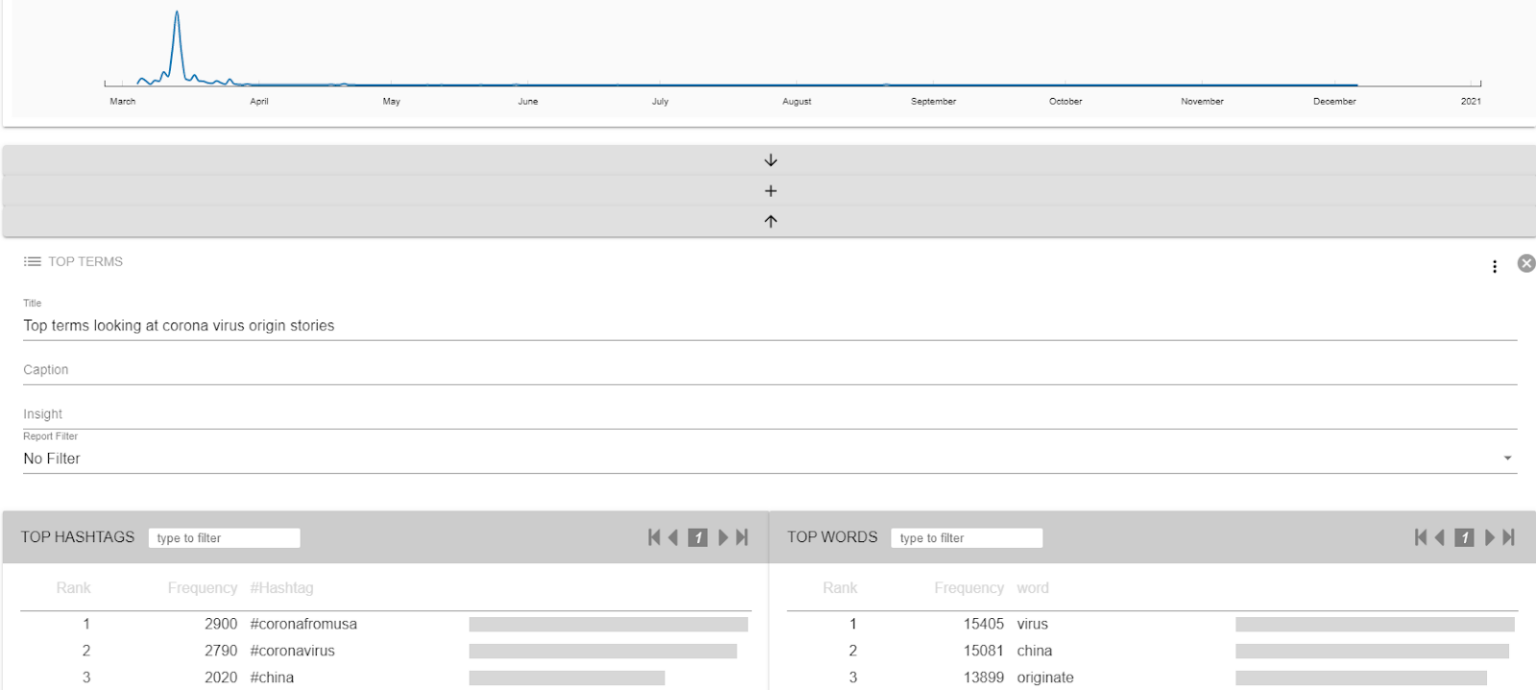Go to first page of Top Words
The width and height of the screenshot is (1536, 690).
(1421, 537)
